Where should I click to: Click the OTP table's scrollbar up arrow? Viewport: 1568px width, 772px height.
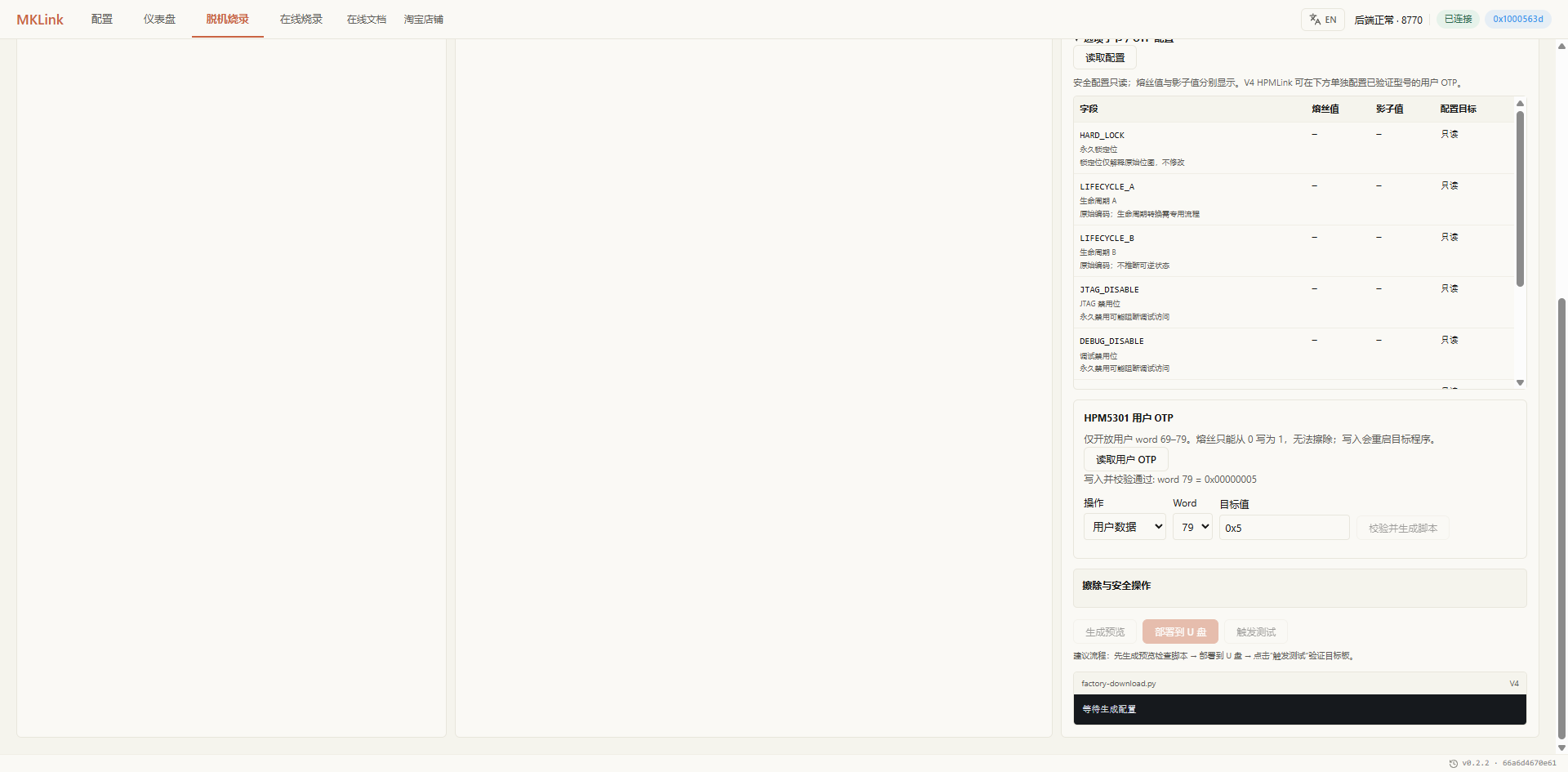[1520, 103]
